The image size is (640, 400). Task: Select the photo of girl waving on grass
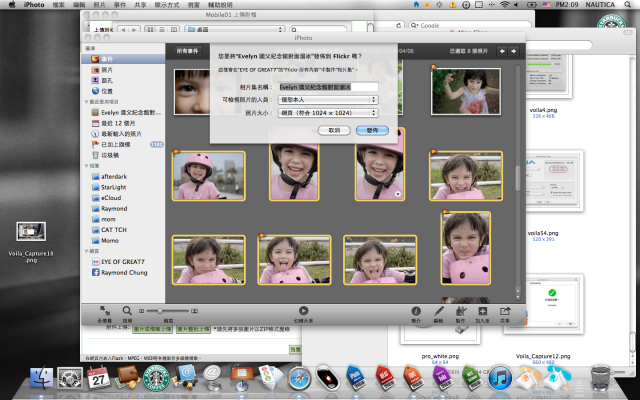click(x=466, y=91)
